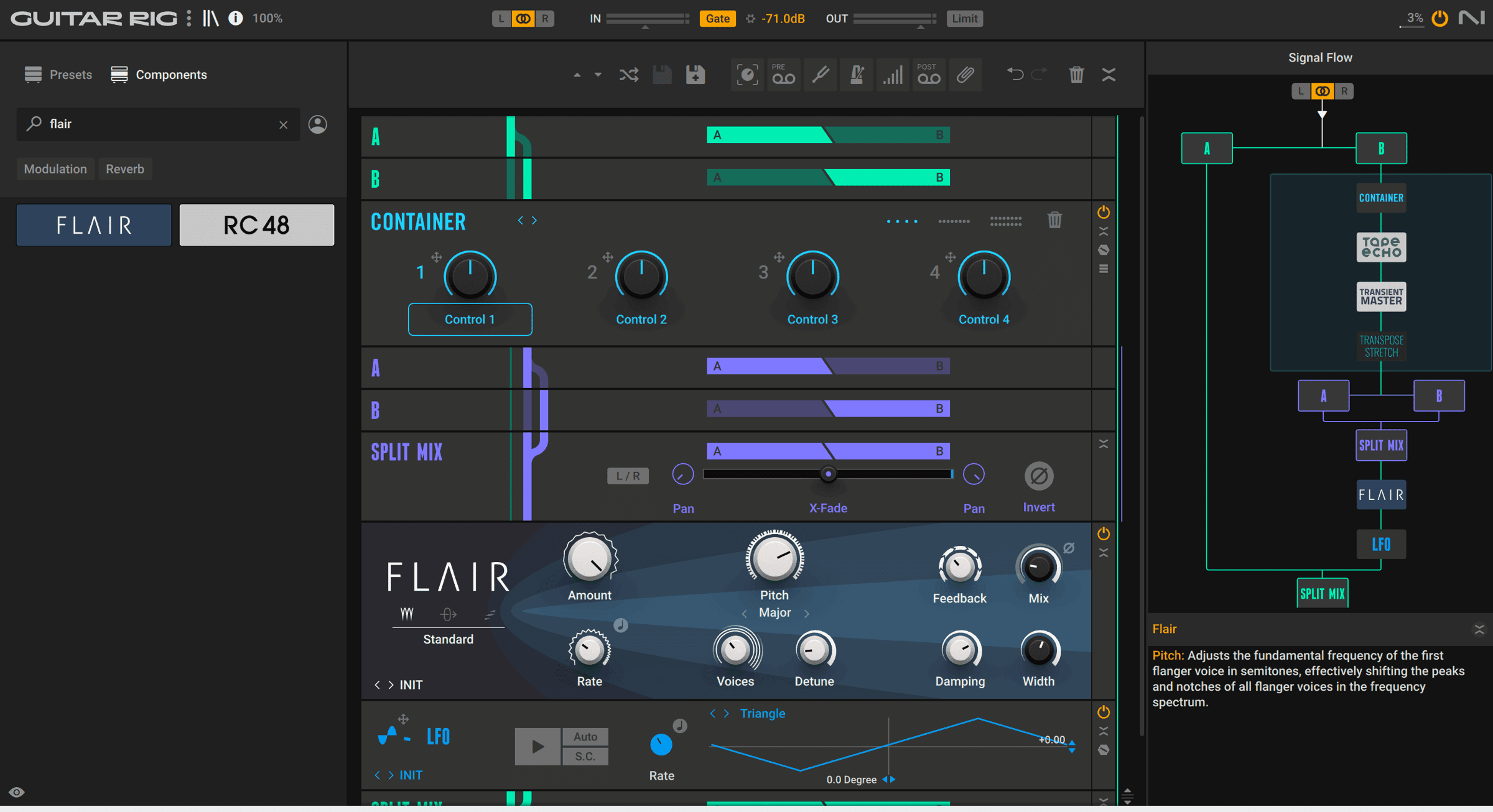This screenshot has height=812, width=1493.
Task: Enable LFO Auto mode
Action: pyautogui.click(x=585, y=737)
